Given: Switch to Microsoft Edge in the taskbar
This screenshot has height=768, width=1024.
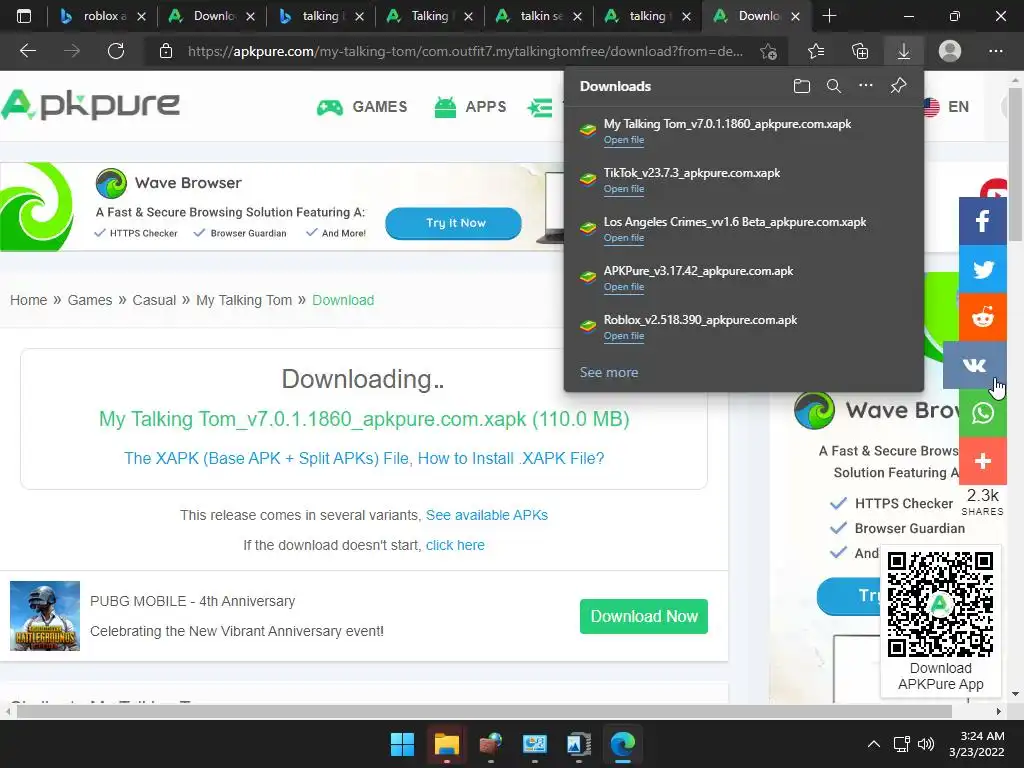Looking at the screenshot, I should (x=623, y=744).
